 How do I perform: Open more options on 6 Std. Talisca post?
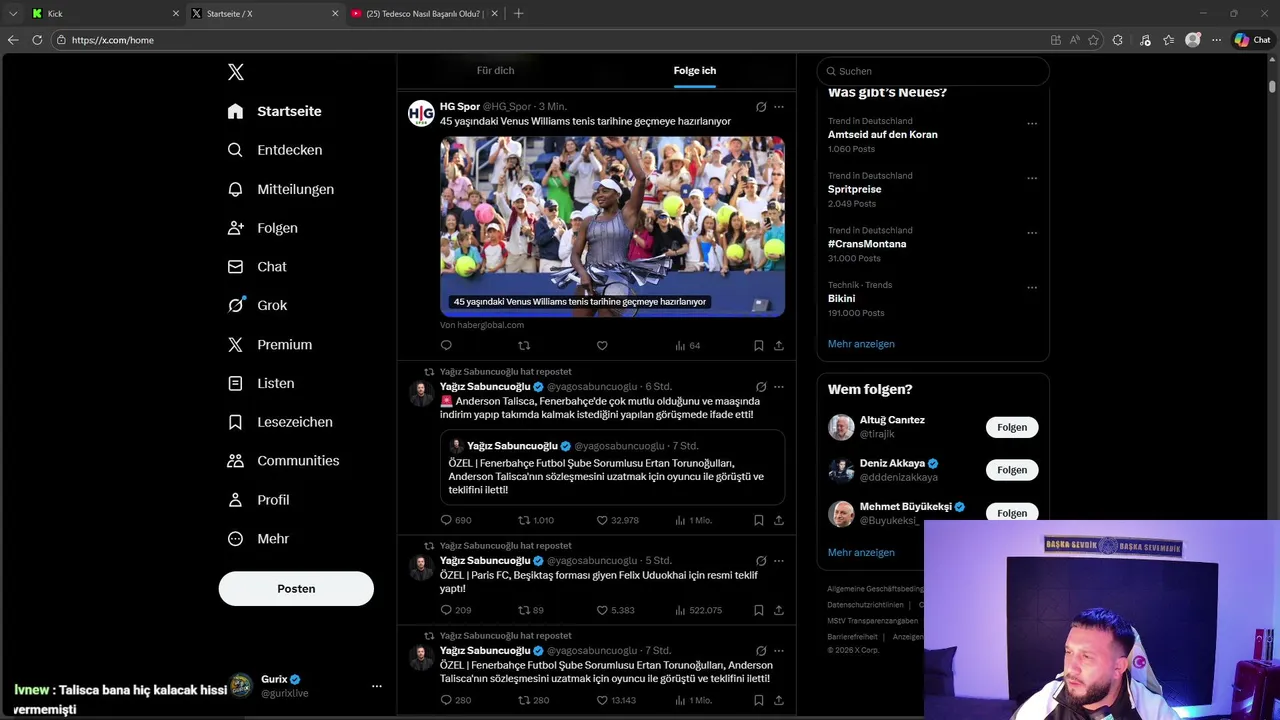click(x=779, y=387)
